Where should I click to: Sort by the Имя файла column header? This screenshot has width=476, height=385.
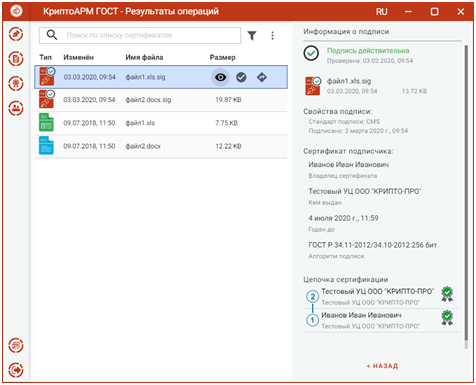coord(144,57)
